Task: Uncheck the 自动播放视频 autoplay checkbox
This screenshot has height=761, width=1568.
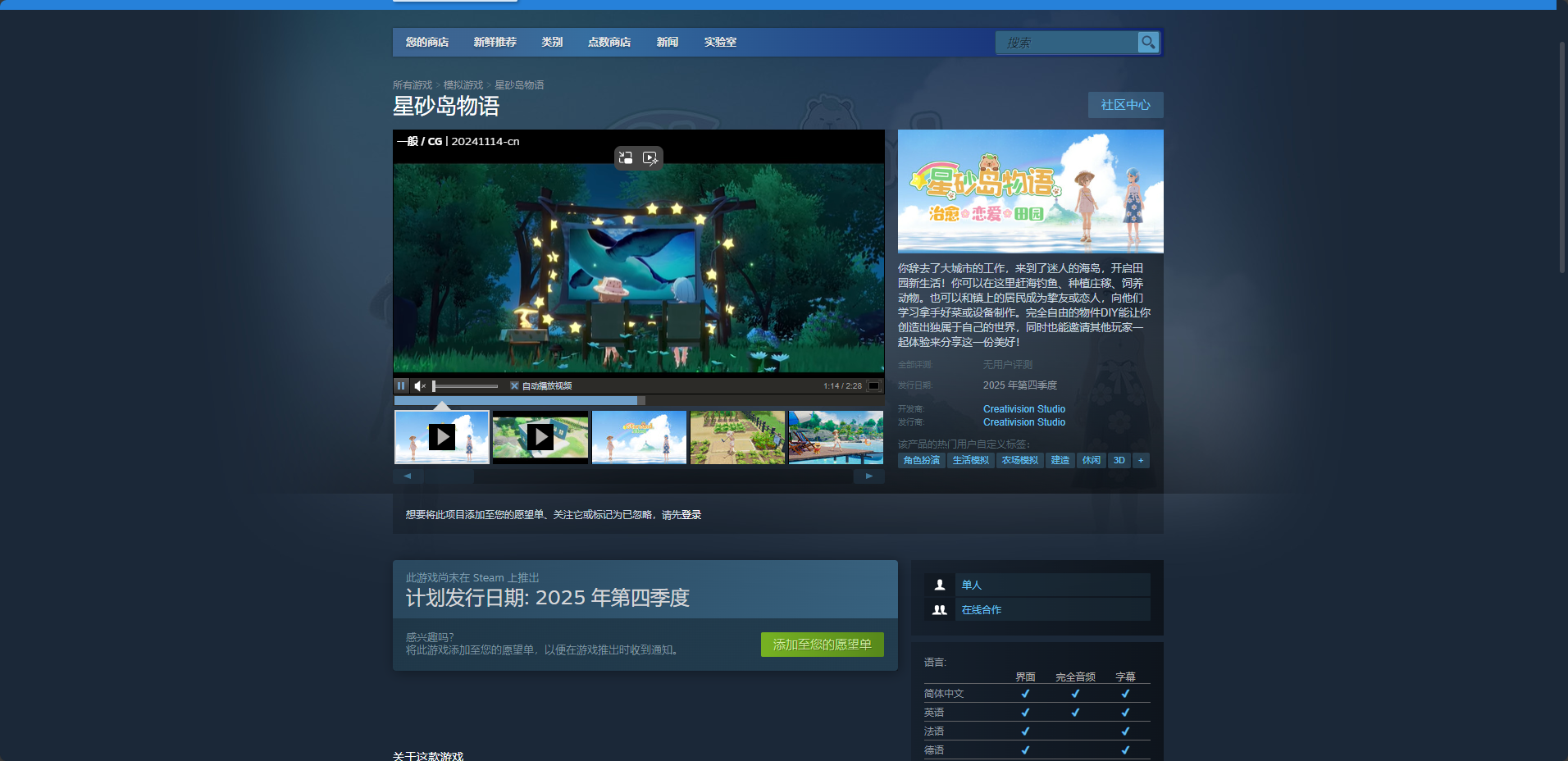Action: coord(514,385)
